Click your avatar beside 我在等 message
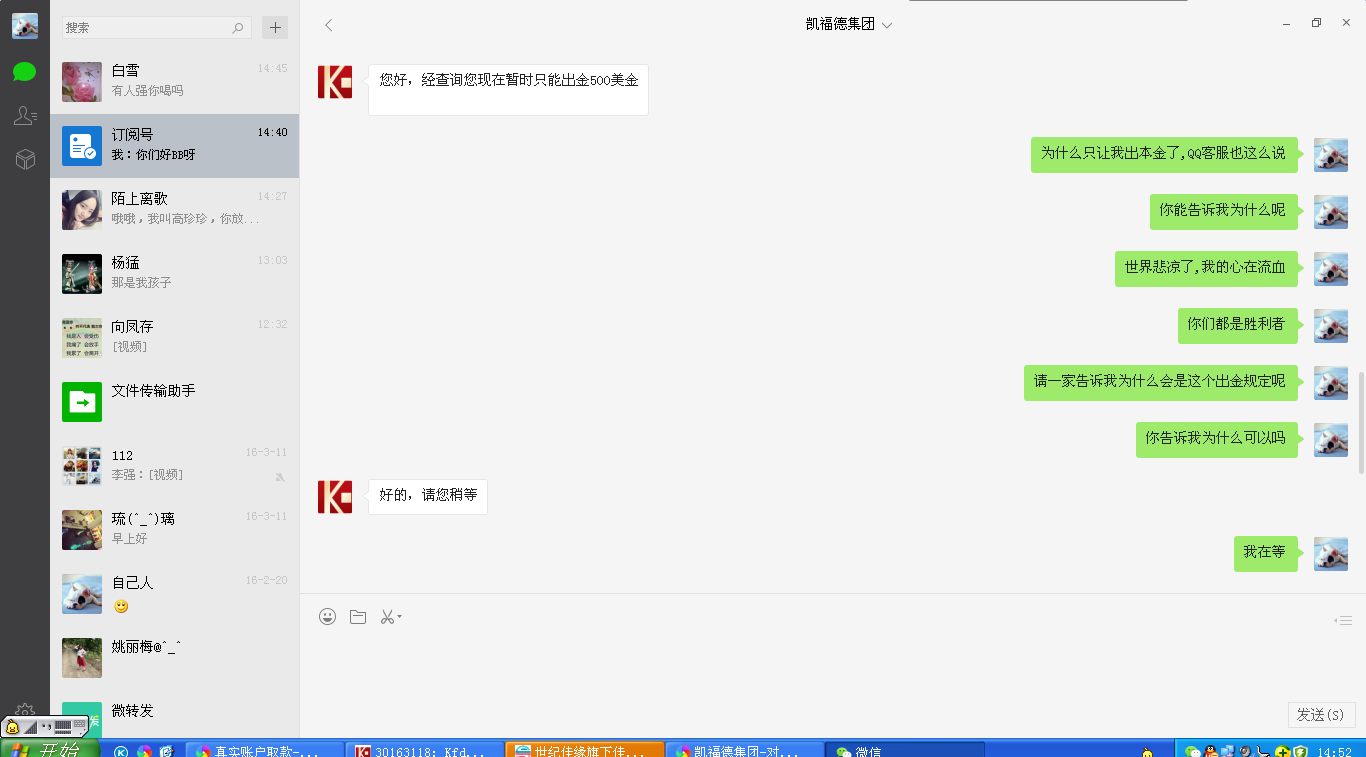1366x757 pixels. coord(1331,554)
